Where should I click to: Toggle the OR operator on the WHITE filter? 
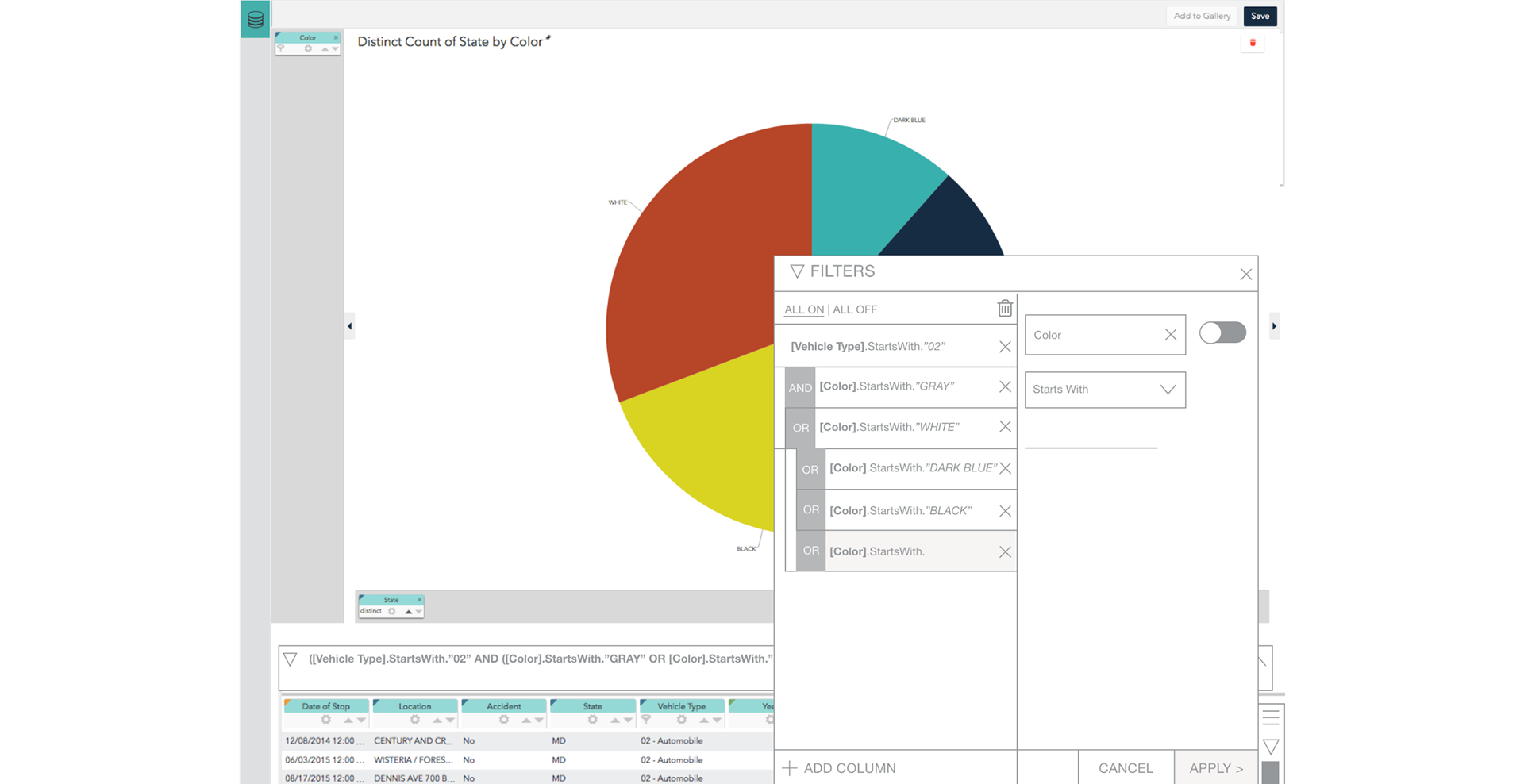coord(800,428)
